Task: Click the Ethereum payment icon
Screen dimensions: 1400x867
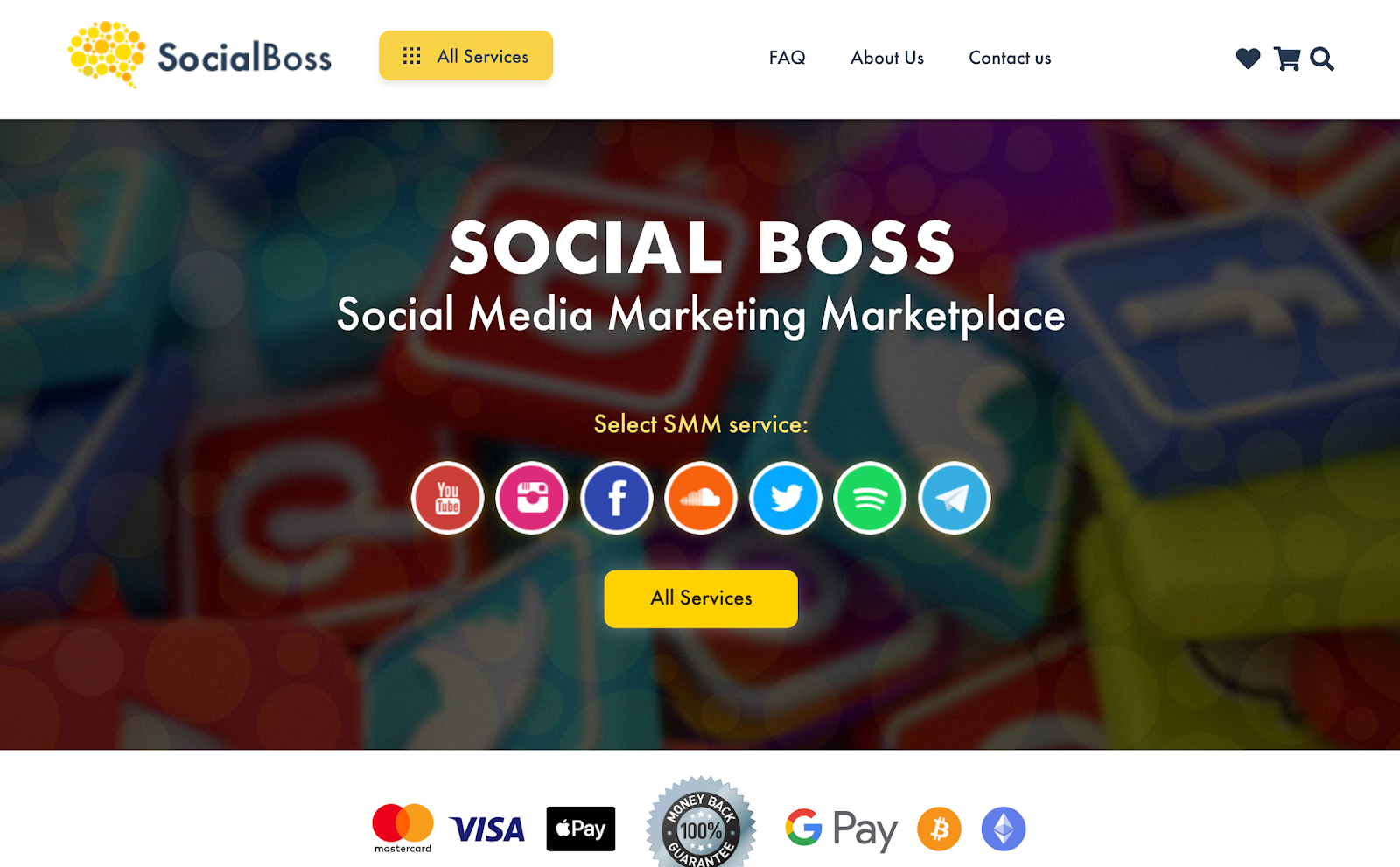Action: (1004, 829)
